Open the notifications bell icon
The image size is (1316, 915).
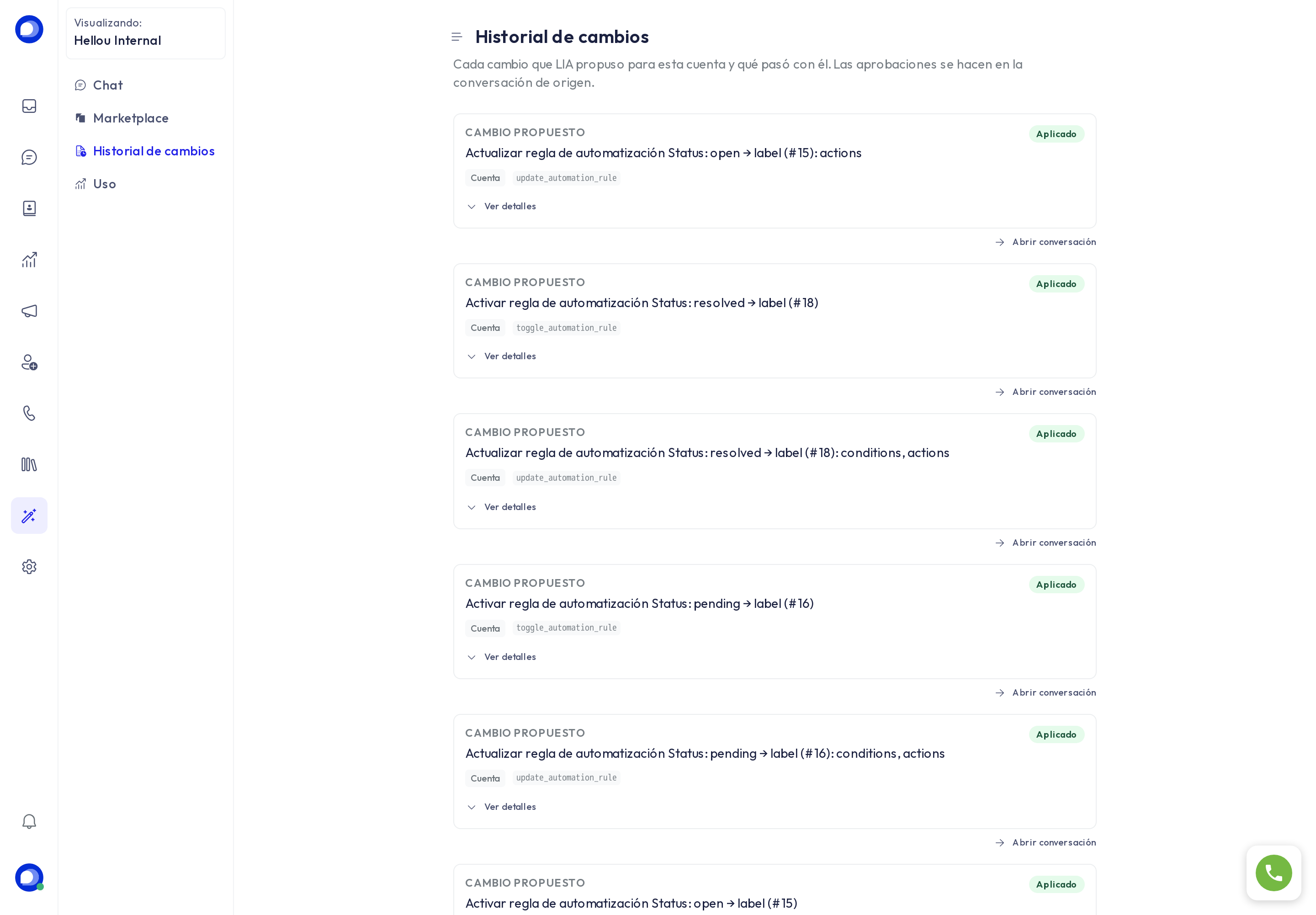(29, 821)
